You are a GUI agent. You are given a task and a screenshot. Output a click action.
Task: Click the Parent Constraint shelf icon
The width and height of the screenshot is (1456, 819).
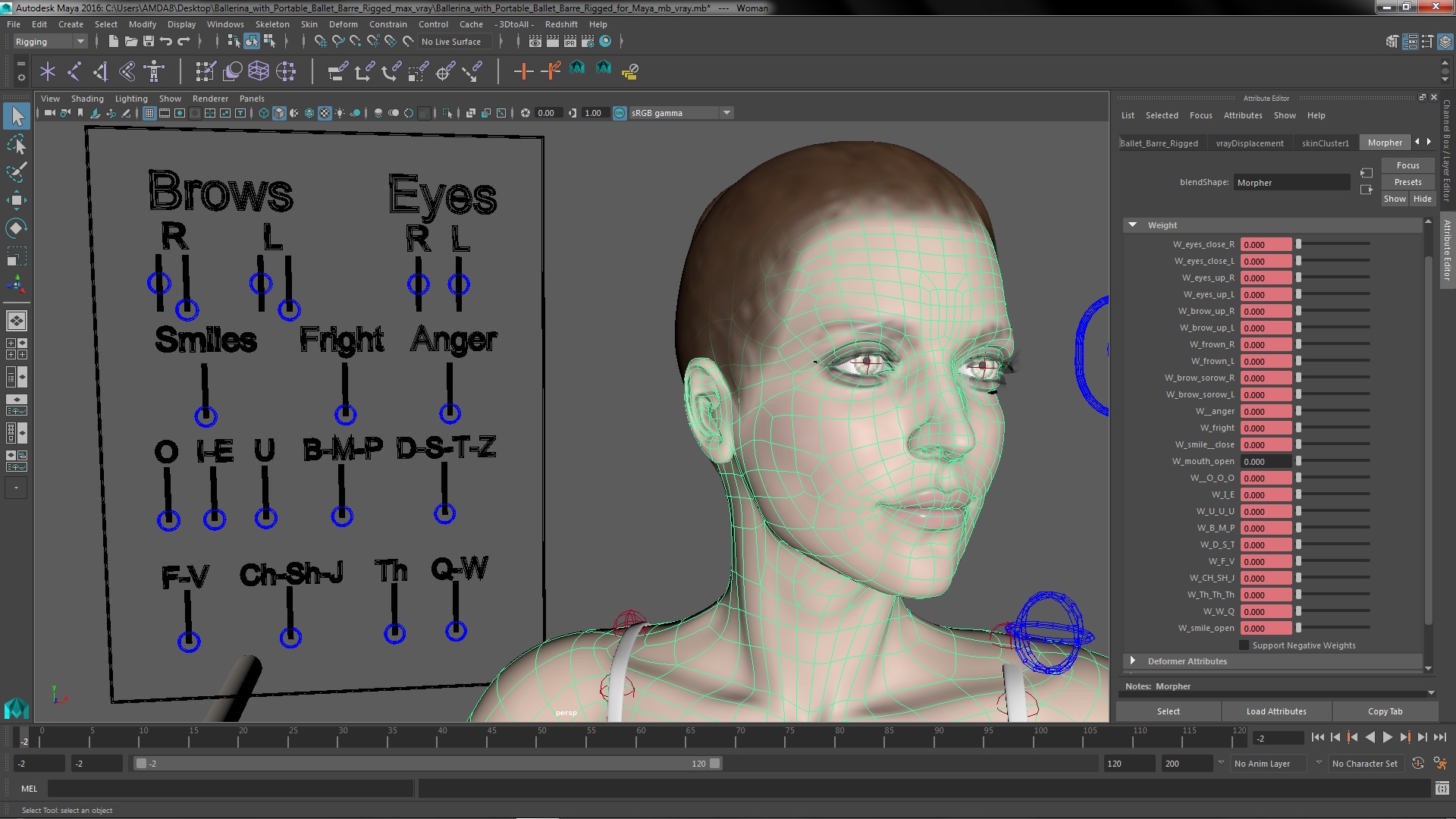(x=337, y=71)
